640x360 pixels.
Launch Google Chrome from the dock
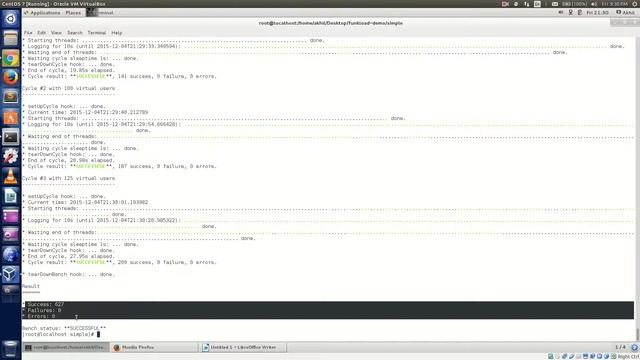11,58
